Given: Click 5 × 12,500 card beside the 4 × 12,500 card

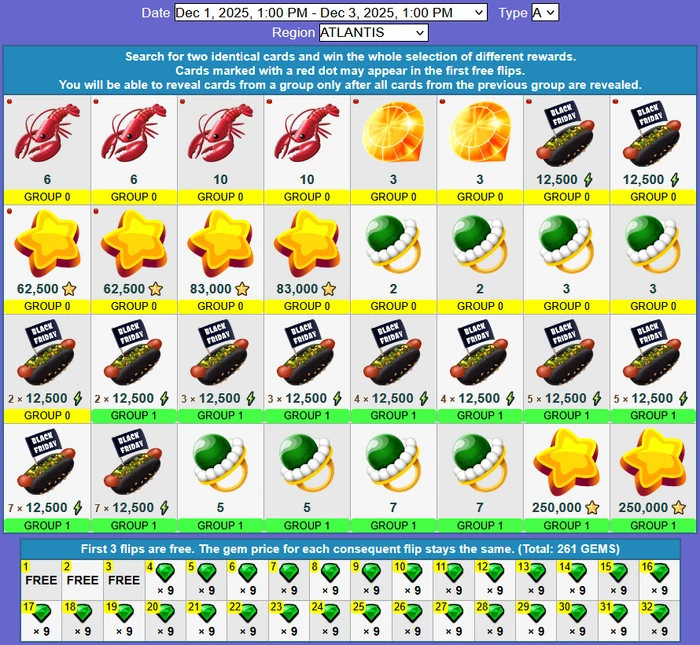Looking at the screenshot, I should 567,369.
